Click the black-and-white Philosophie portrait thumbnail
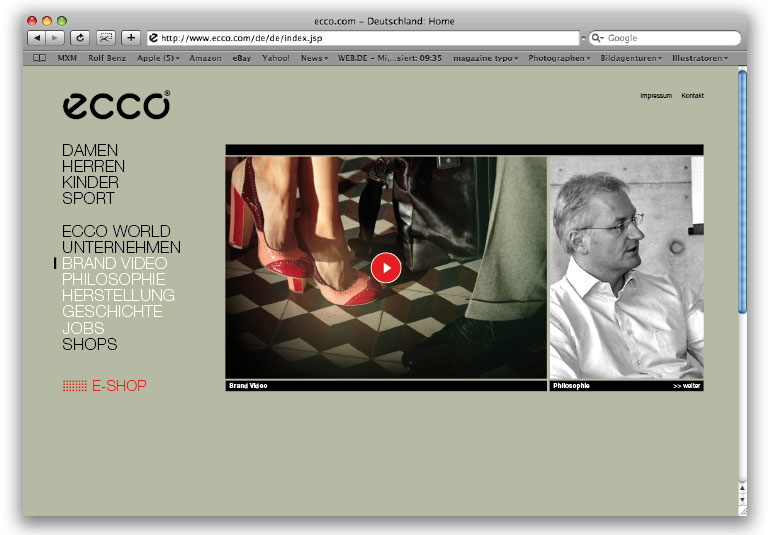Image resolution: width=770 pixels, height=535 pixels. [x=627, y=268]
